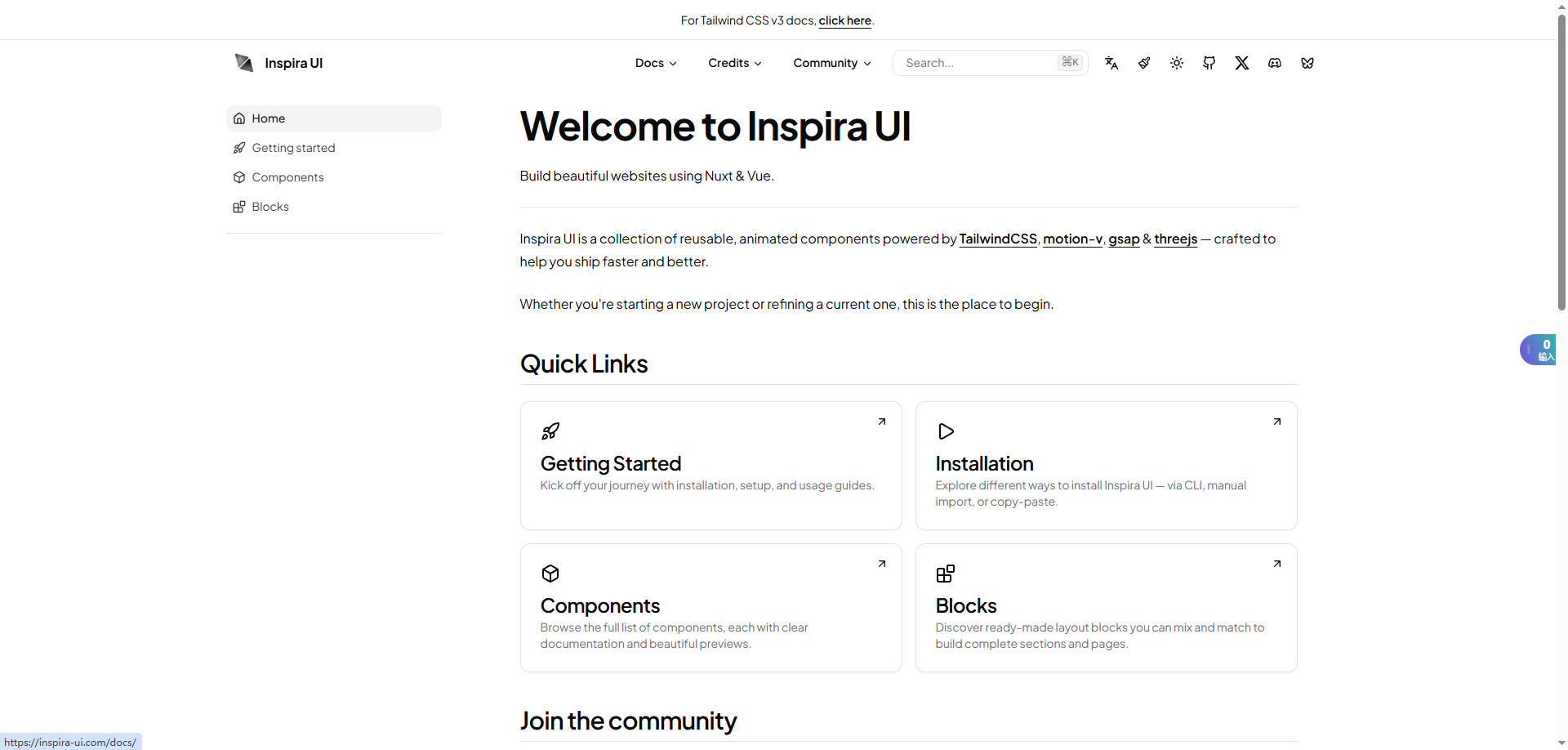Viewport: 1568px width, 750px height.
Task: Click 'Build beautiful websites using Nuxt & Vue.' text
Action: tap(647, 176)
